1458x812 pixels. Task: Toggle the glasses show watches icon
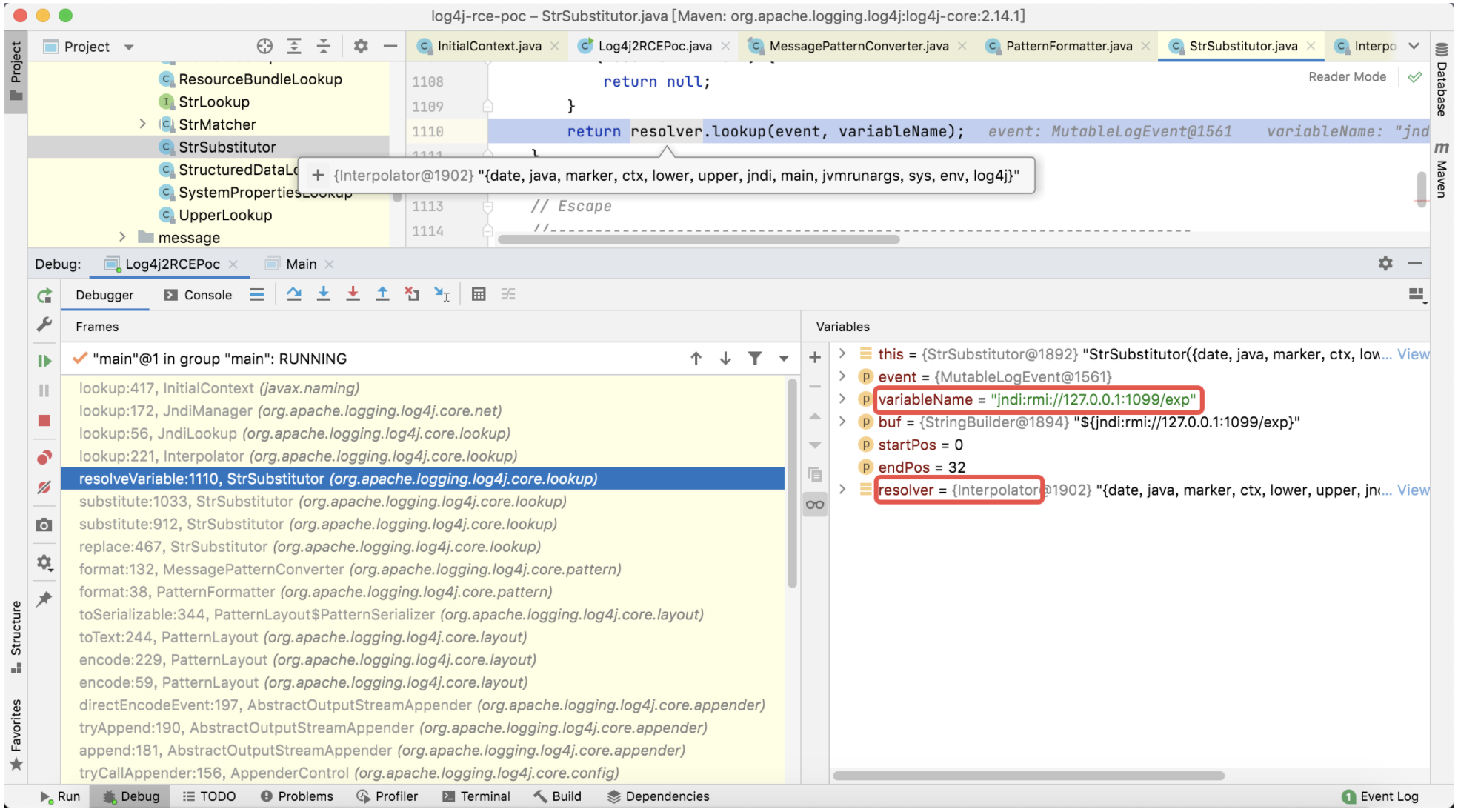point(815,505)
